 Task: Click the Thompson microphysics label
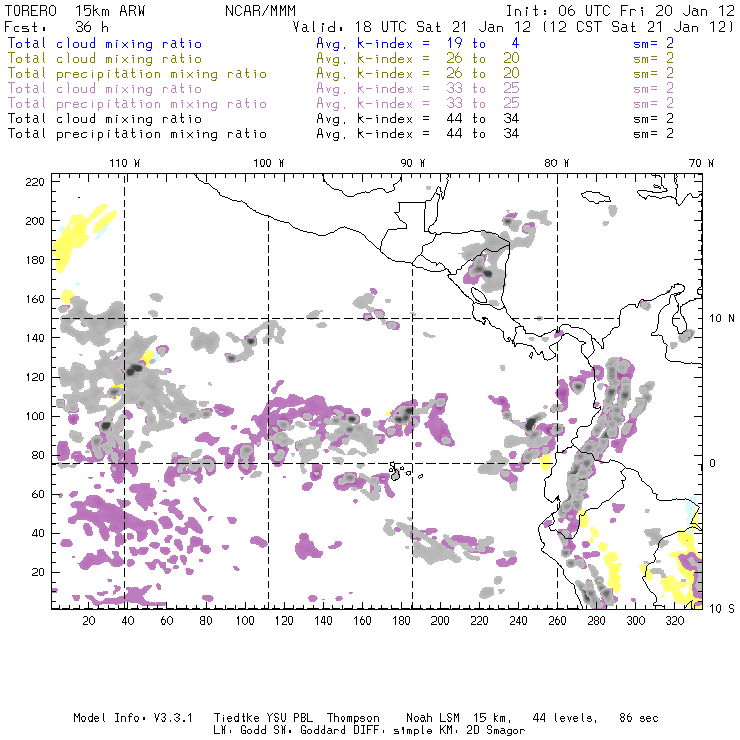point(353,718)
